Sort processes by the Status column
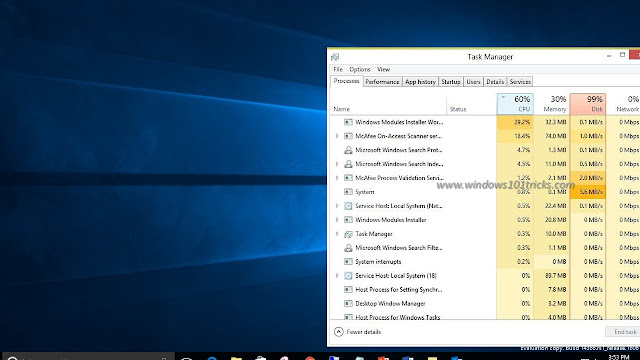640x360 pixels. point(471,104)
